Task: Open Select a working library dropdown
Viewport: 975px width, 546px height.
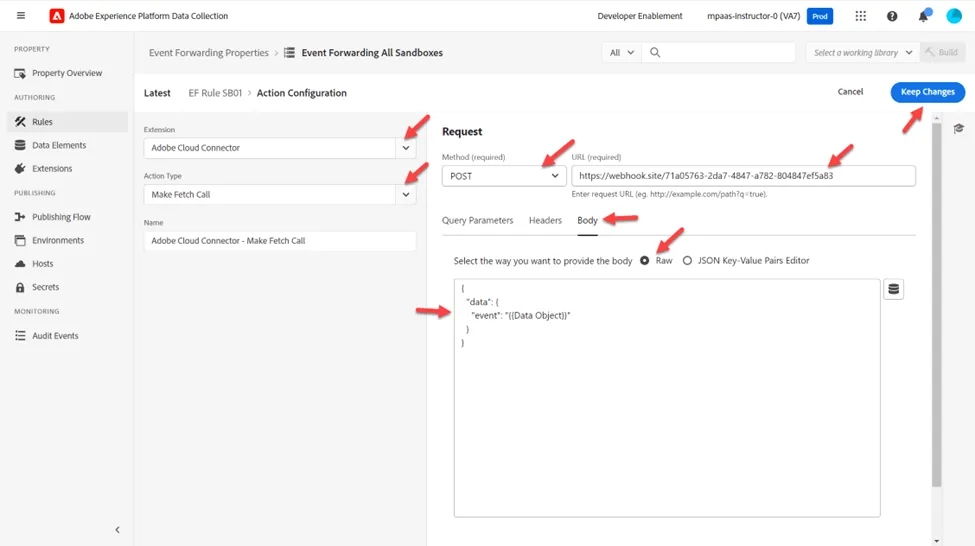Action: tap(862, 53)
